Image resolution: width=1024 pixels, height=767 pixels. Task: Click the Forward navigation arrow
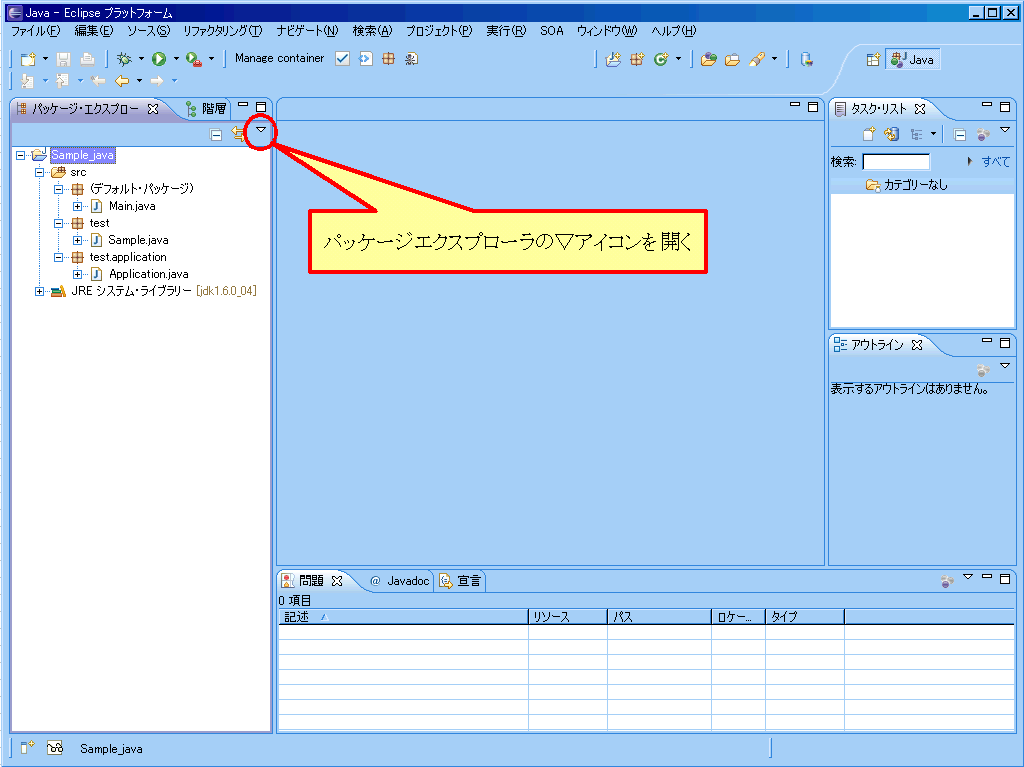[x=157, y=80]
